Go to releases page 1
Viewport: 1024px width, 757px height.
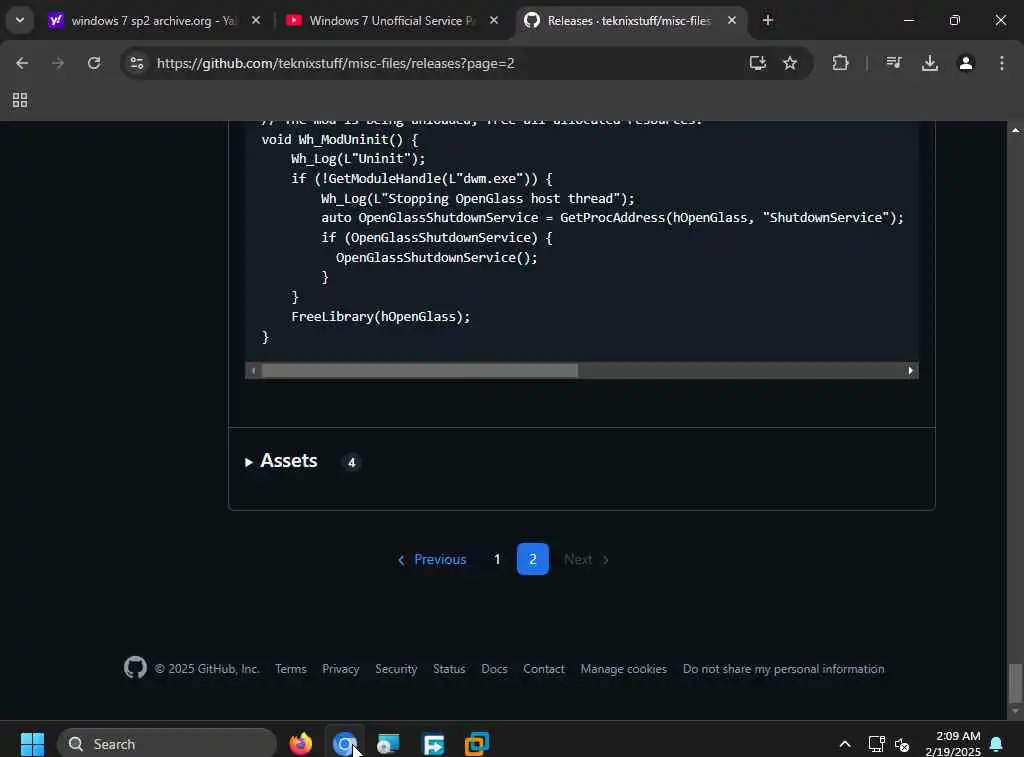(x=497, y=560)
